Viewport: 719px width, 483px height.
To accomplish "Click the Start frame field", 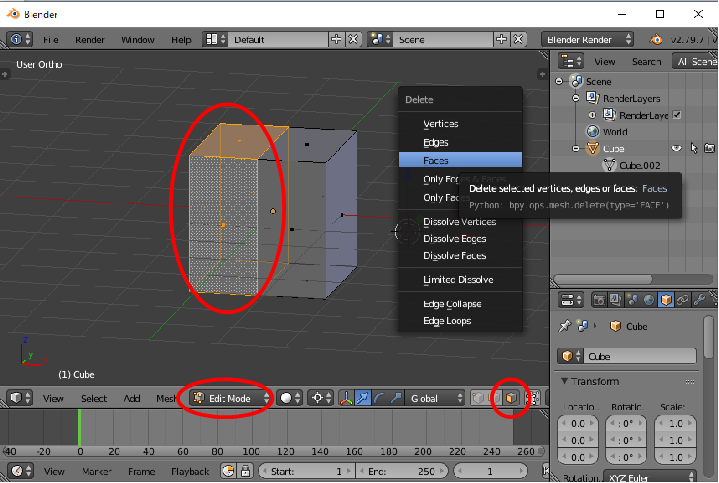I will point(307,471).
